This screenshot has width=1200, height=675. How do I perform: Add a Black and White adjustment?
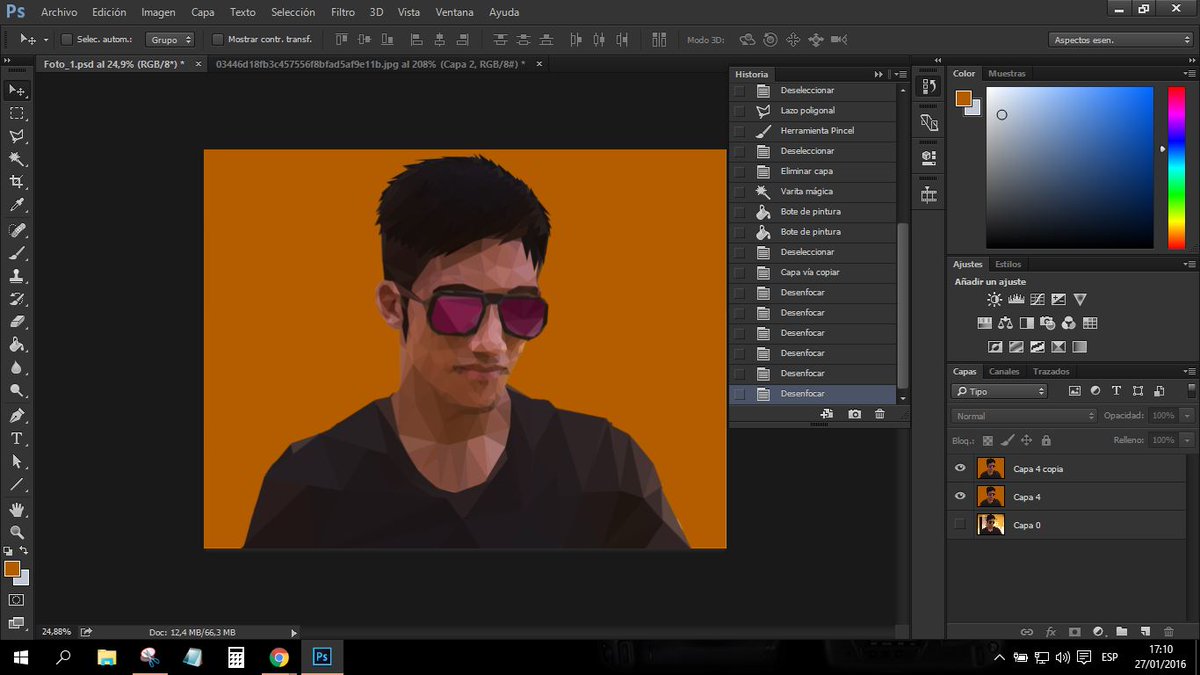coord(1026,323)
